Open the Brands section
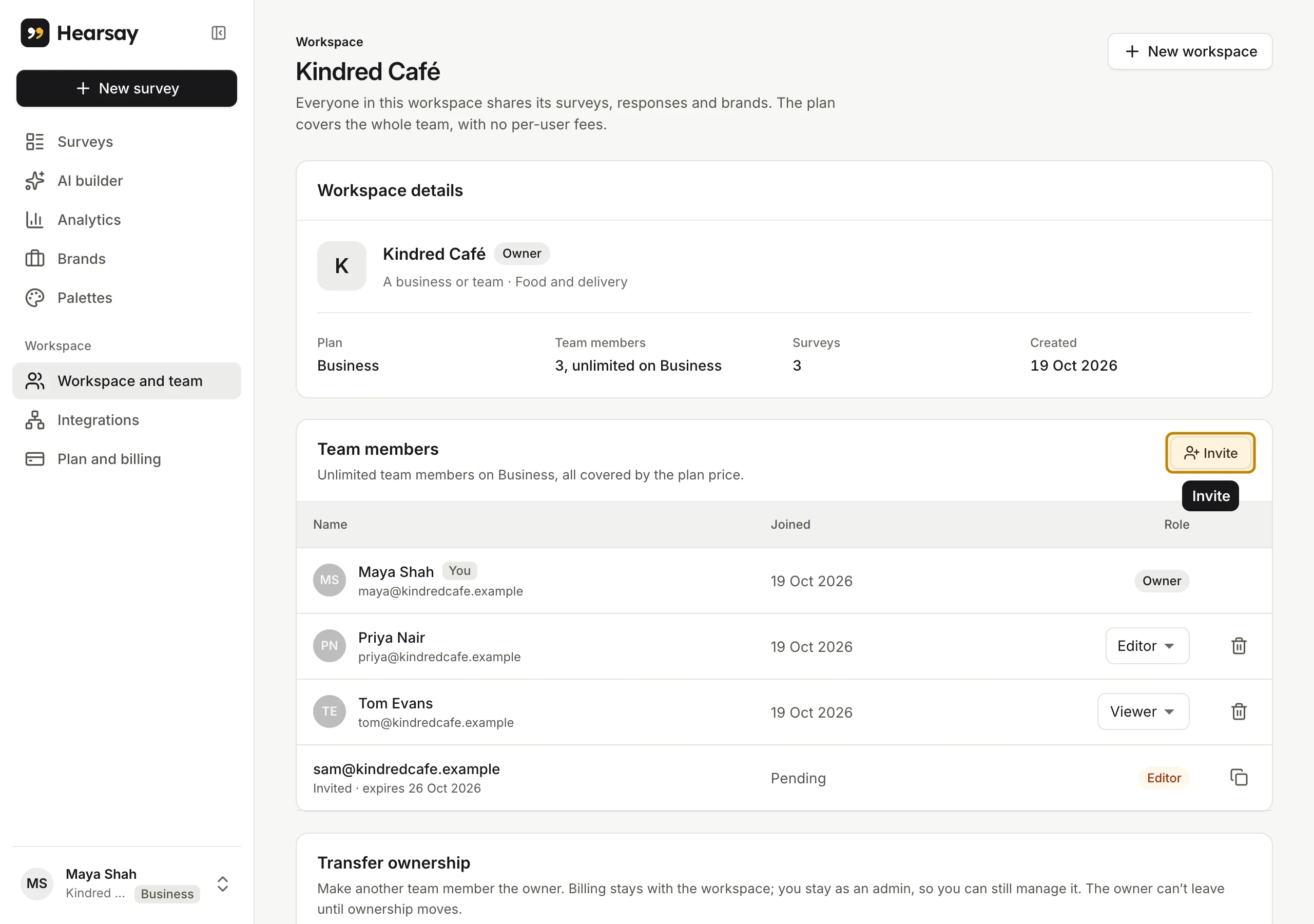Image resolution: width=1314 pixels, height=924 pixels. pos(126,258)
